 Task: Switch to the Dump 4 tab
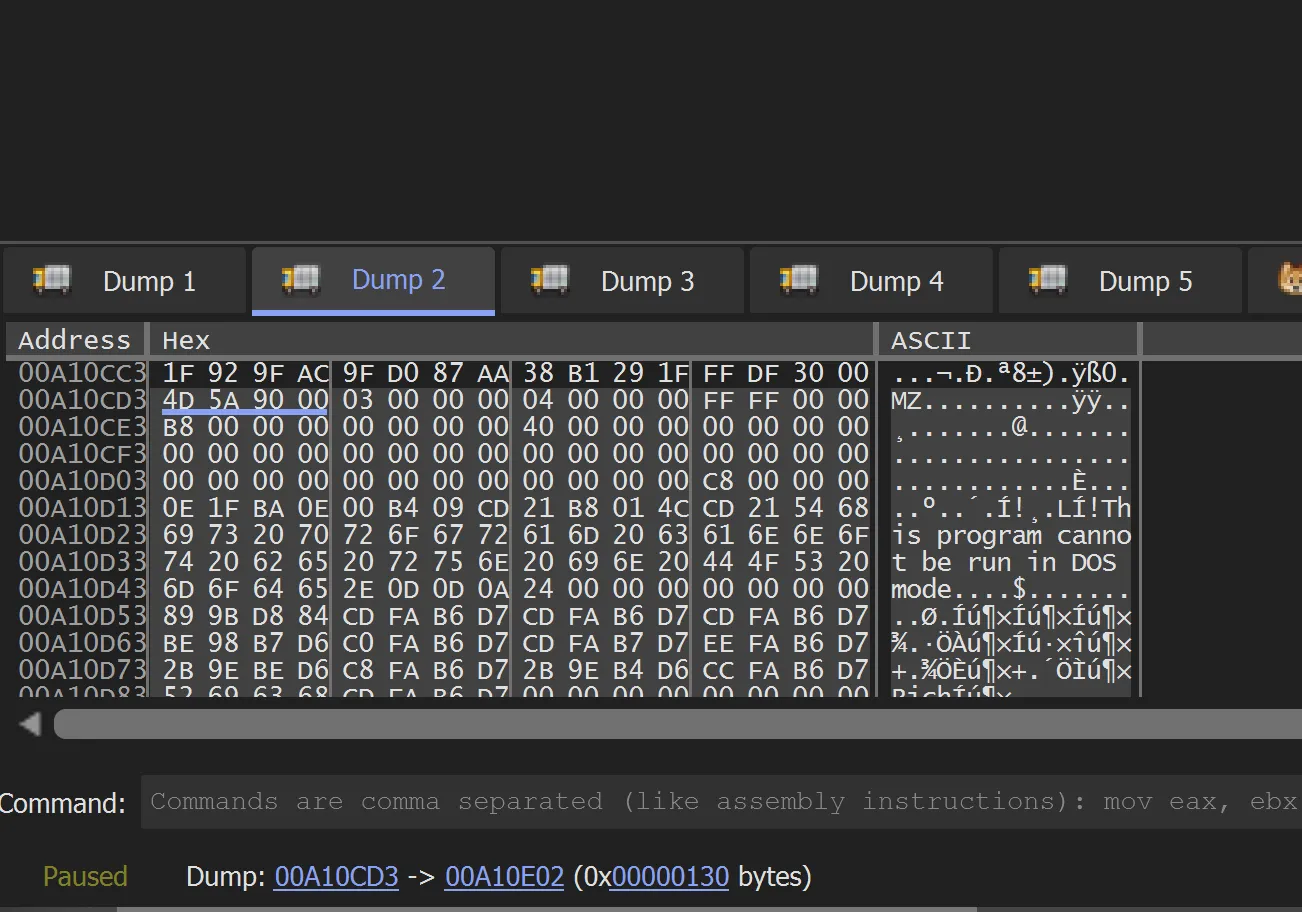pos(871,281)
